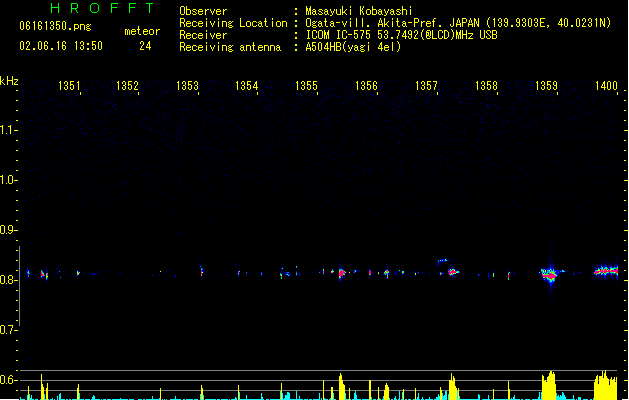The image size is (629, 400).
Task: Click the 1359 time axis label
Action: pyautogui.click(x=546, y=86)
